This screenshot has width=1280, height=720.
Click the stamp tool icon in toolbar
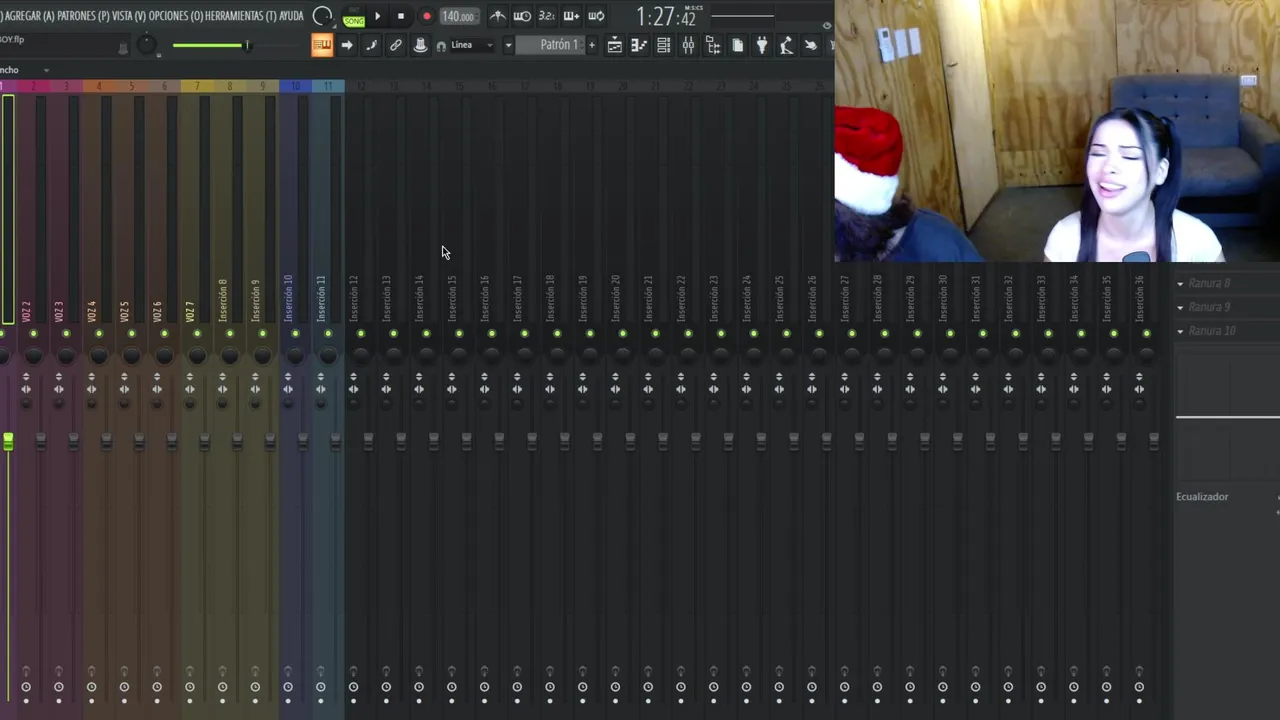click(420, 45)
